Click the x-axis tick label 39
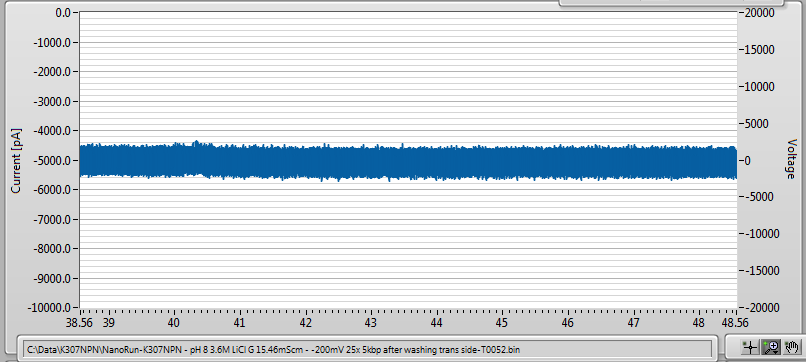The width and height of the screenshot is (806, 362). tap(108, 322)
